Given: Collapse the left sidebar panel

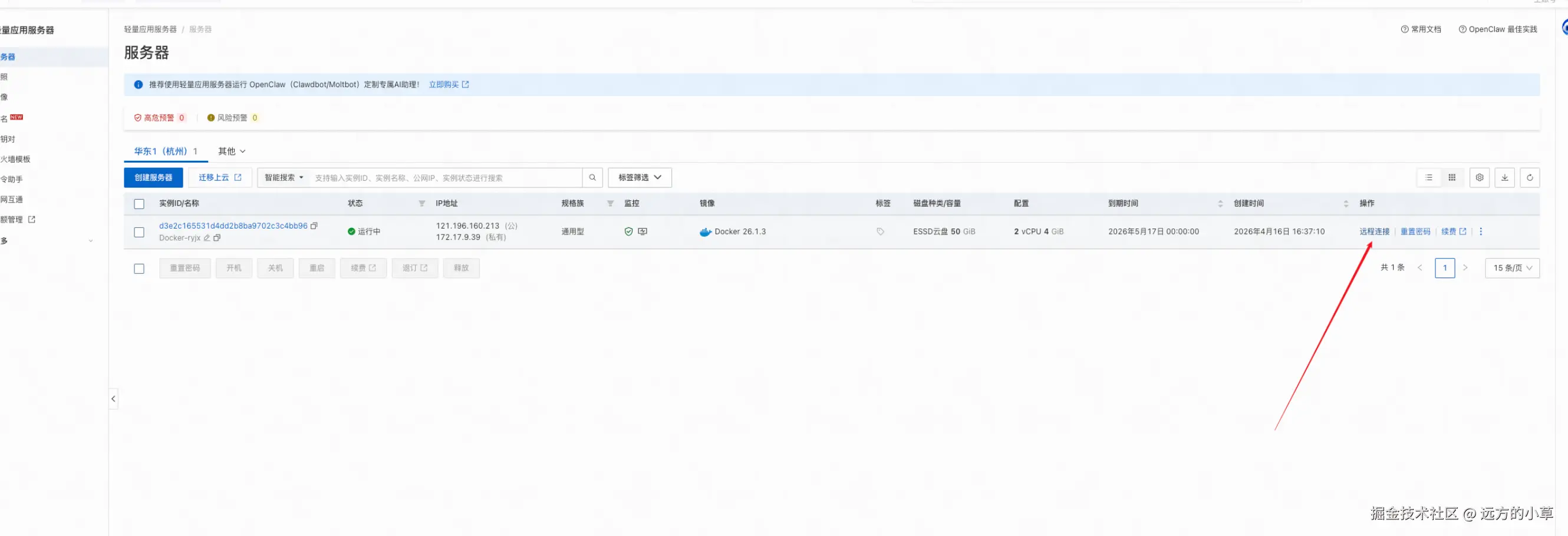Looking at the screenshot, I should (113, 399).
